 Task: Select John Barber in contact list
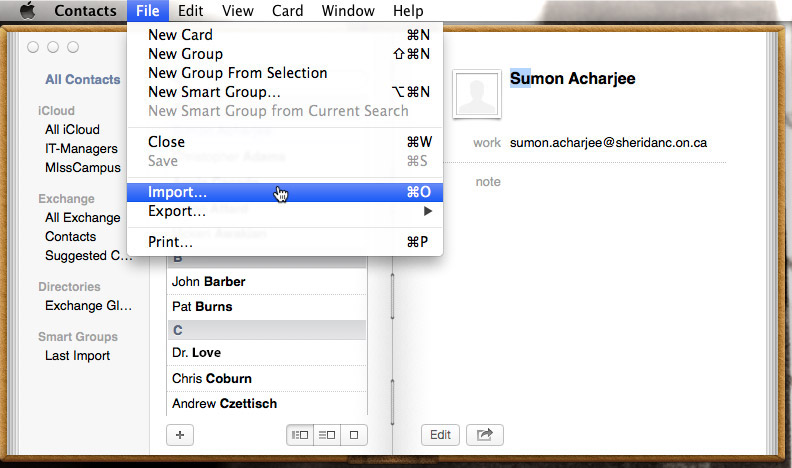267,282
